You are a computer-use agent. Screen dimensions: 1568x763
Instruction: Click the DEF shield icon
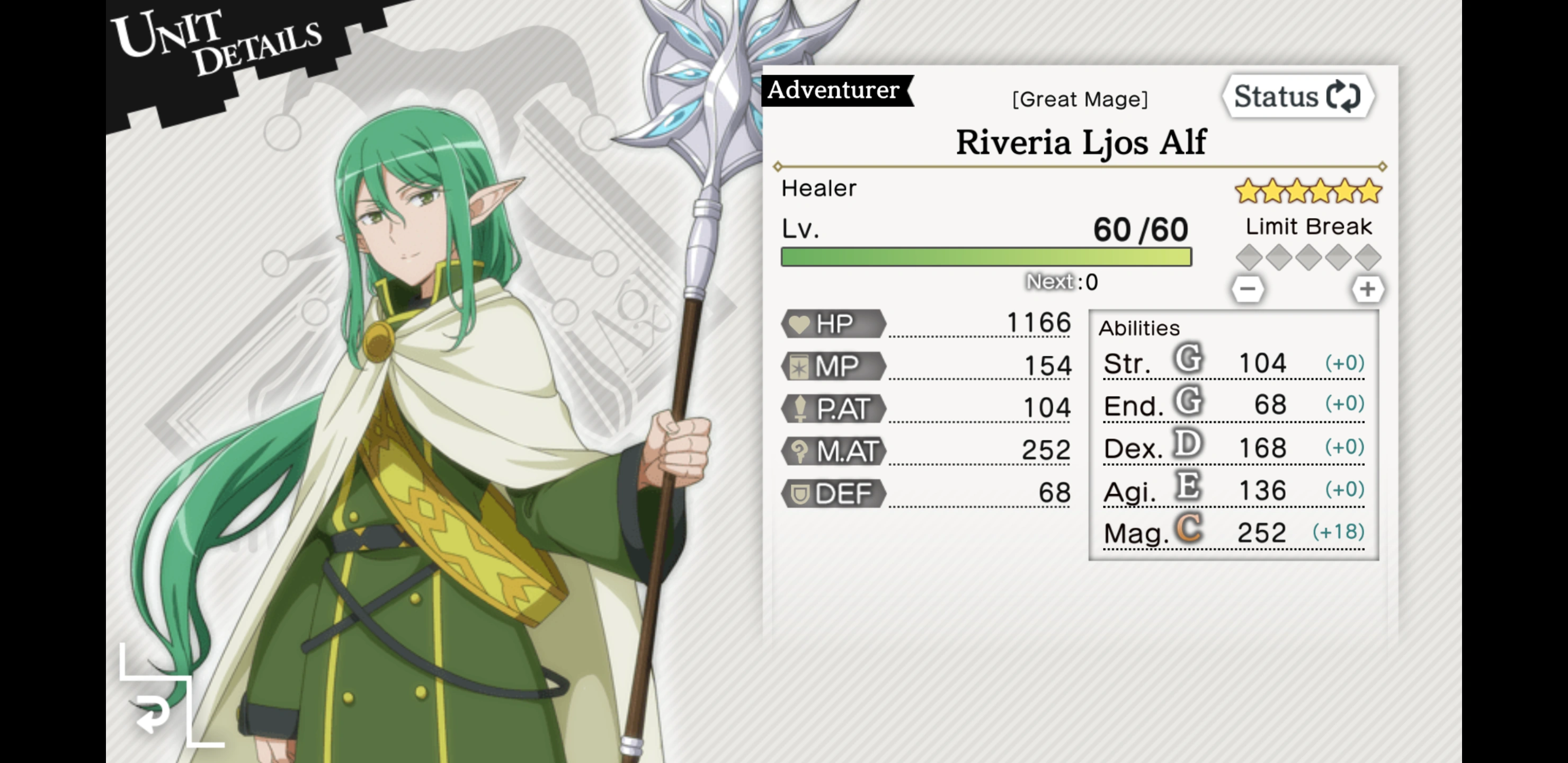coord(799,493)
